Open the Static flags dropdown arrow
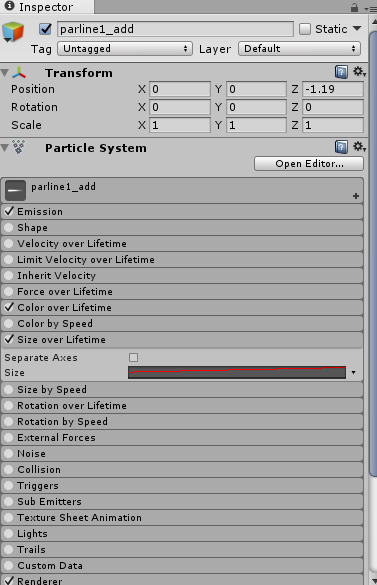The image size is (377, 585). coord(357,29)
